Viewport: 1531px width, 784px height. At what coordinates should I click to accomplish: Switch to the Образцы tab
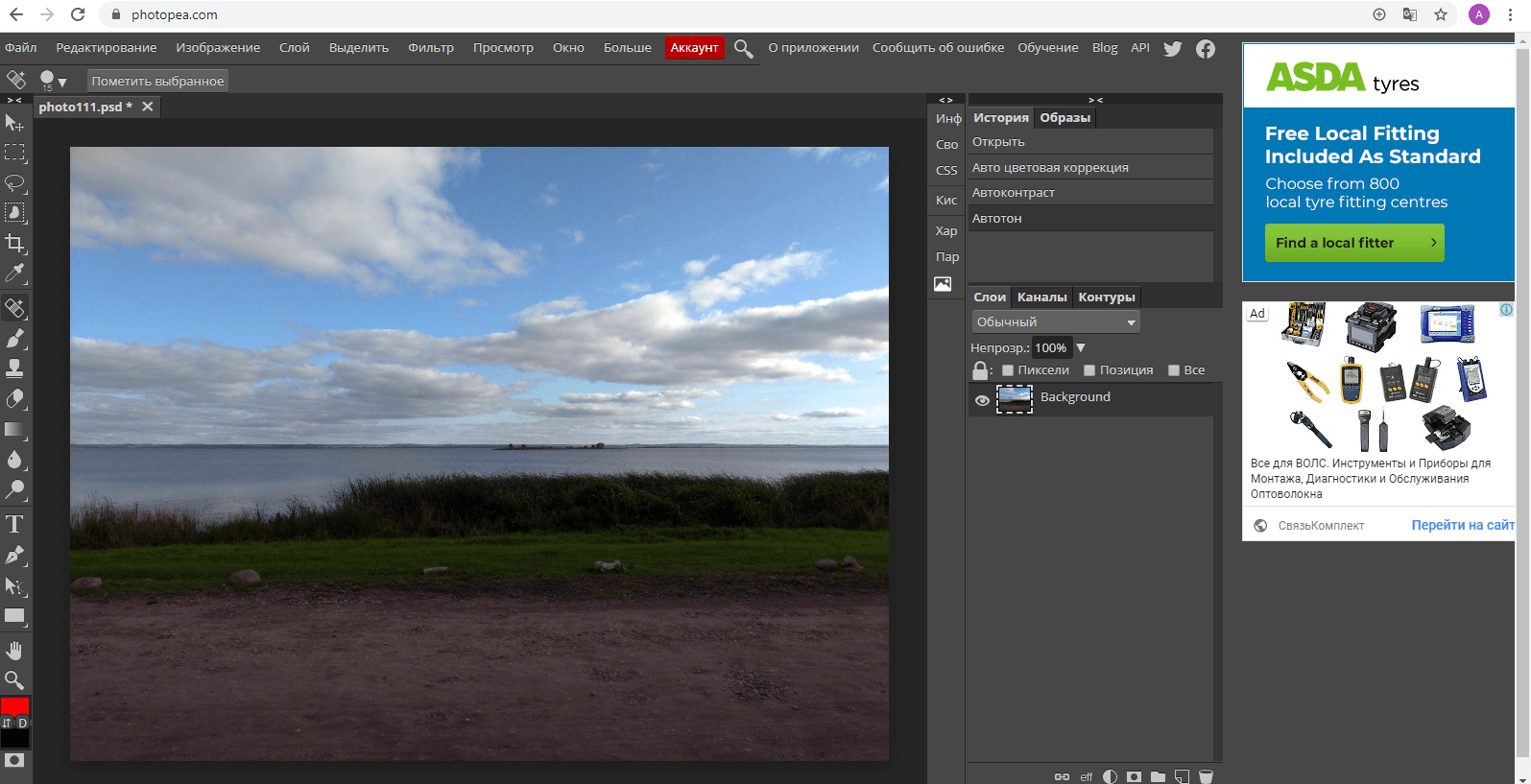1065,118
